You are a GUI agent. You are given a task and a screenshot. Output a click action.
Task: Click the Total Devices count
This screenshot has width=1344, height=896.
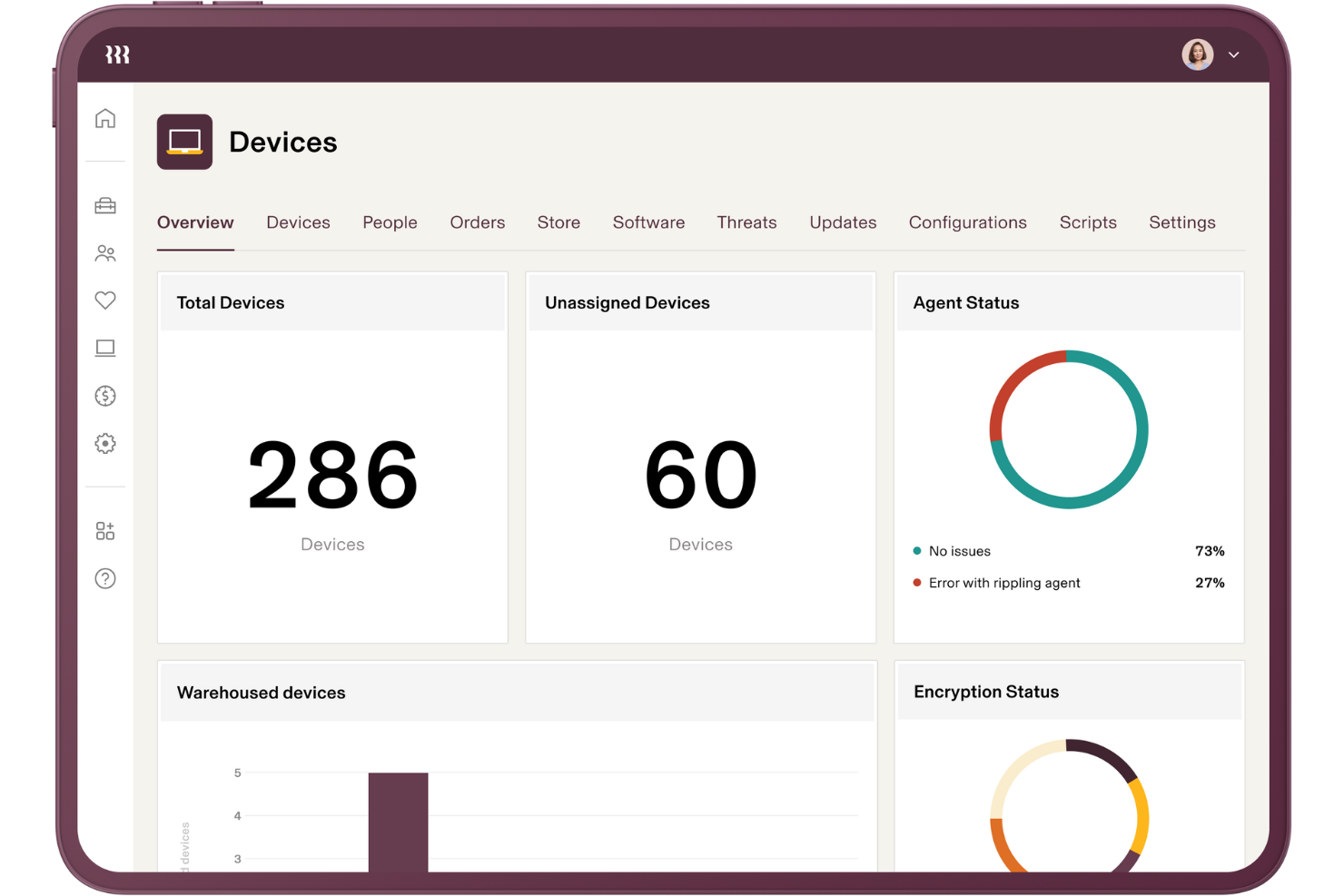pyautogui.click(x=332, y=472)
